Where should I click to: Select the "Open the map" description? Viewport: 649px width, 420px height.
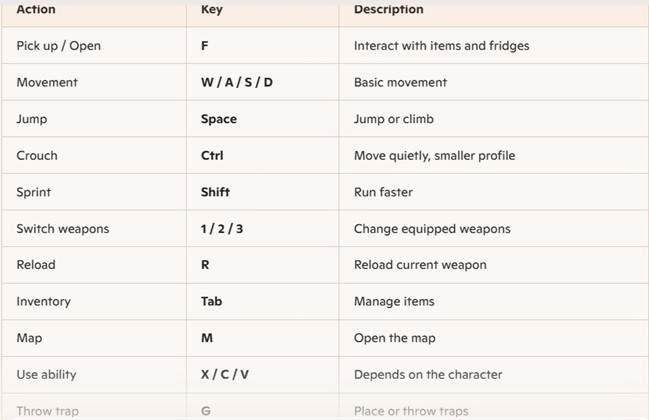click(392, 338)
